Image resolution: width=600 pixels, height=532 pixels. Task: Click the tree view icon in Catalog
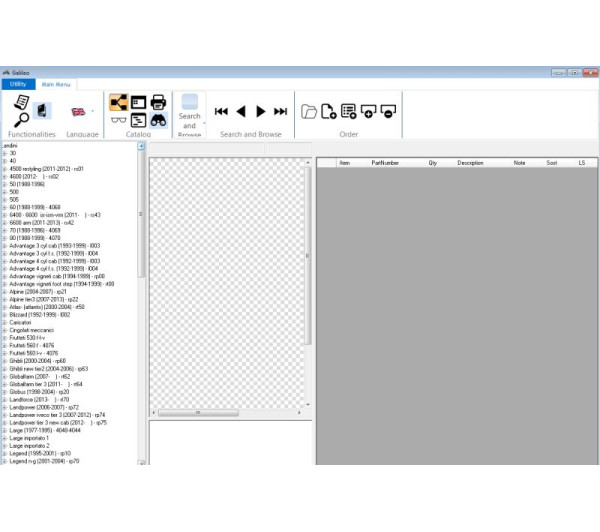point(118,102)
